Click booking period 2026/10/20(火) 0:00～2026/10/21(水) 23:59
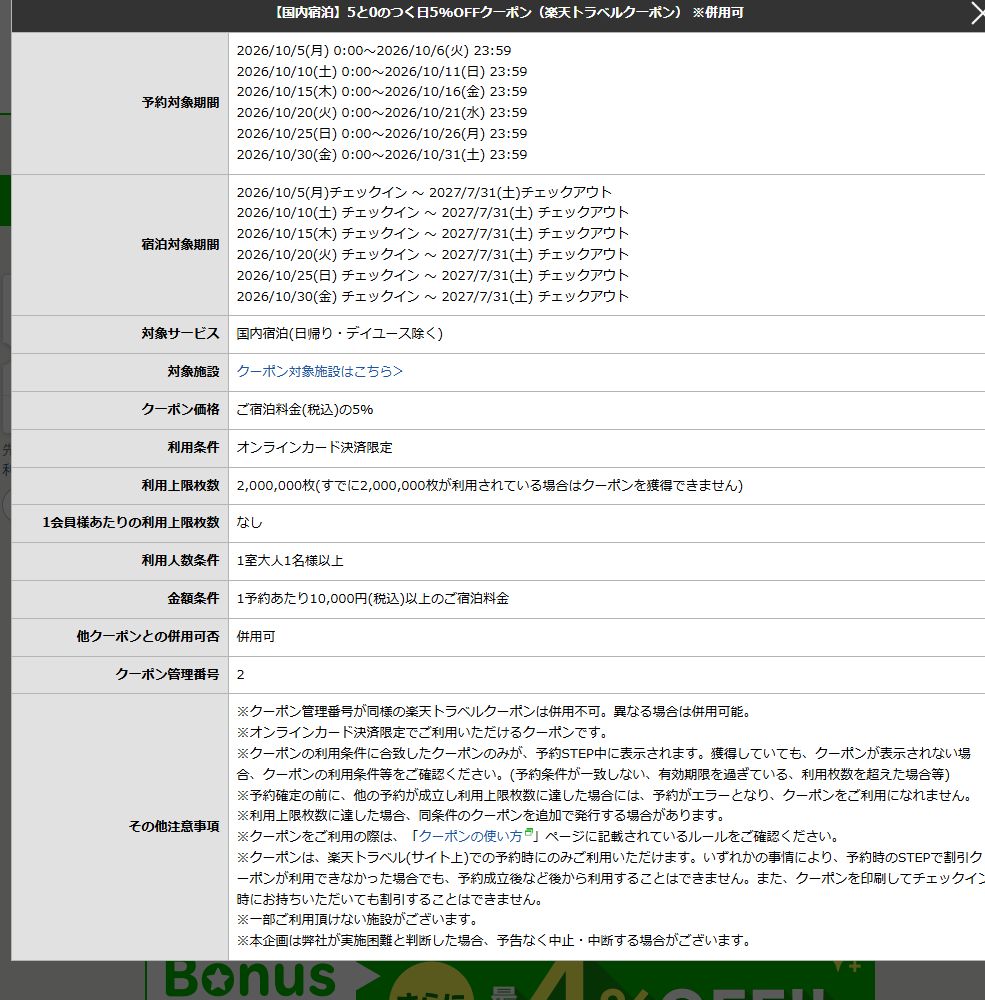 coord(381,113)
